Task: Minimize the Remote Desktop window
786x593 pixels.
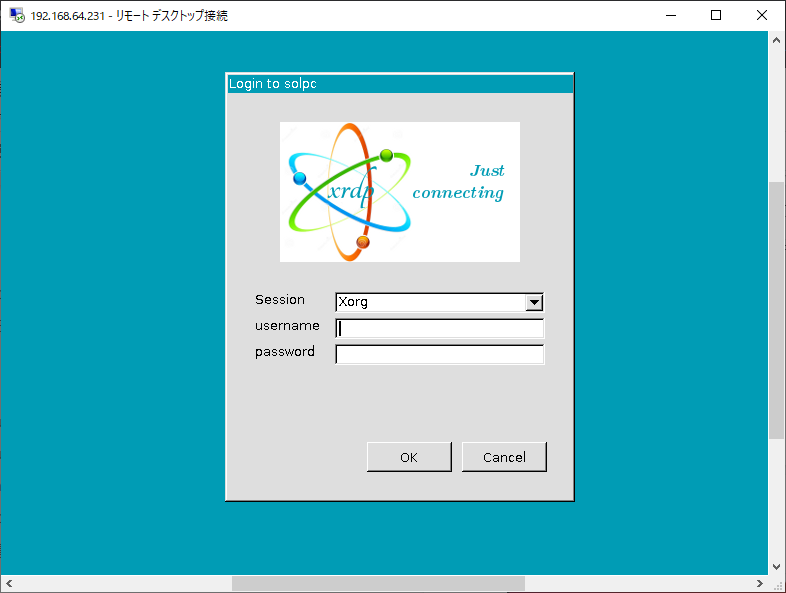Action: (671, 16)
